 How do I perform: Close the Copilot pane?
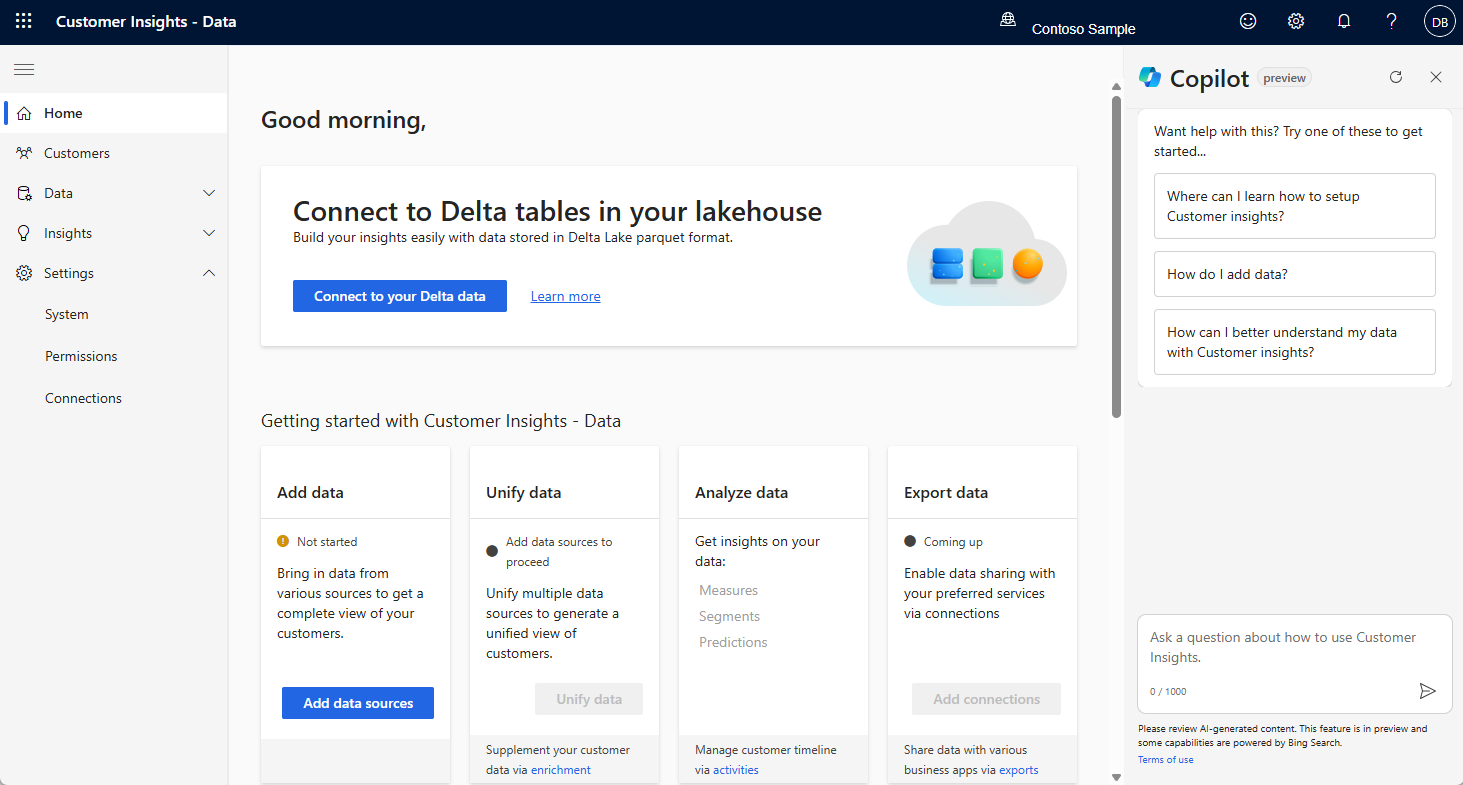[x=1436, y=77]
